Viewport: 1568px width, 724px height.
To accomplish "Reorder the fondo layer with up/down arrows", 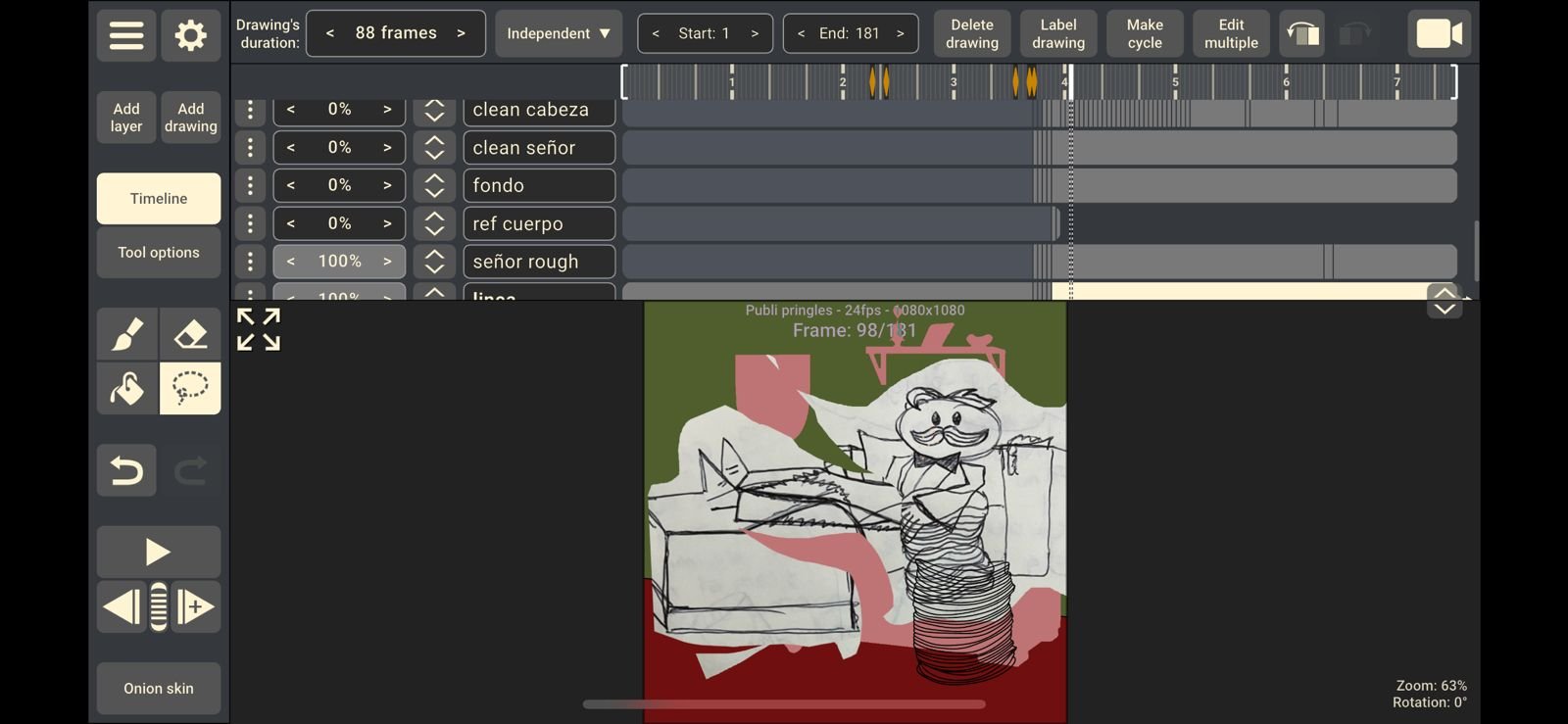I will pos(434,185).
